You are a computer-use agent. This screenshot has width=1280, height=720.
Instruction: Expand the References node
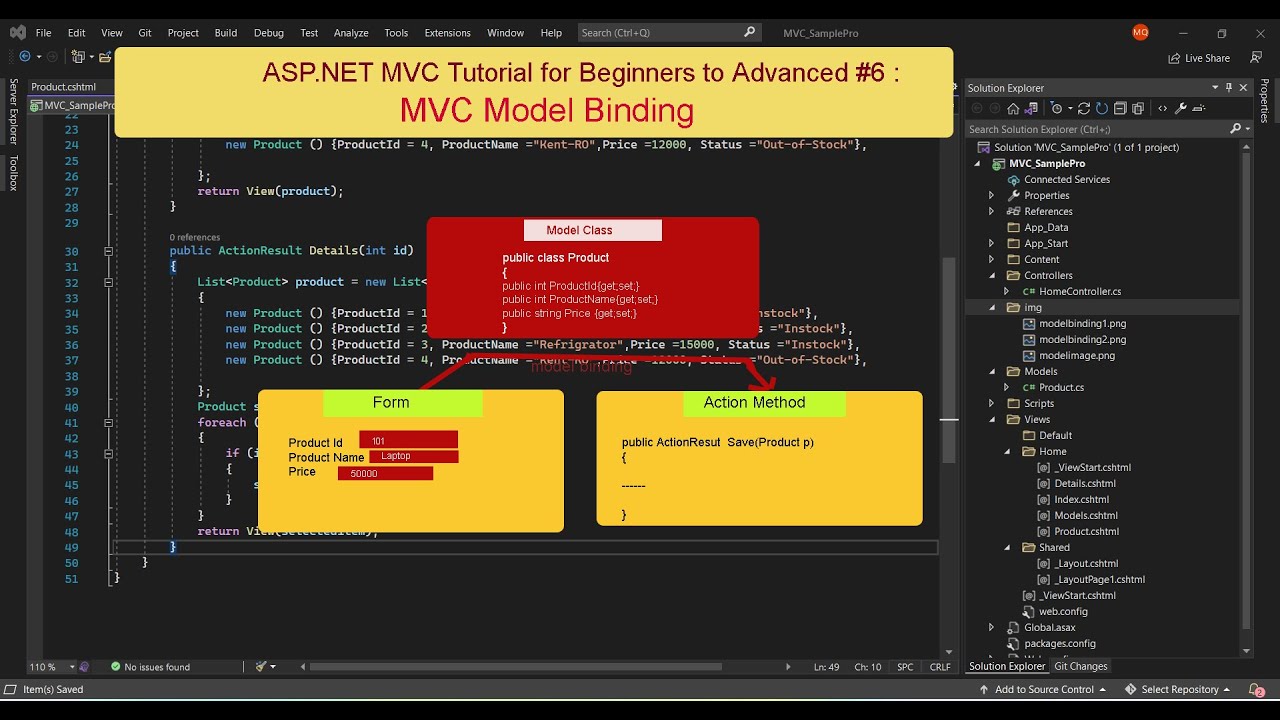991,211
